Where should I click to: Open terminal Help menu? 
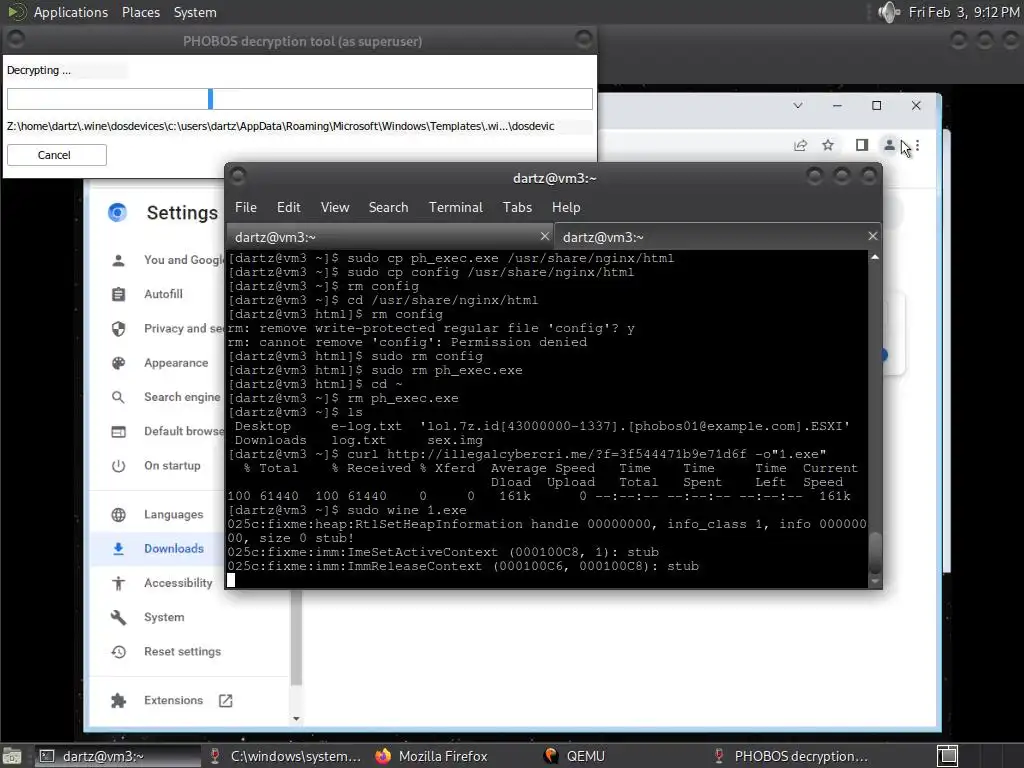click(x=566, y=207)
